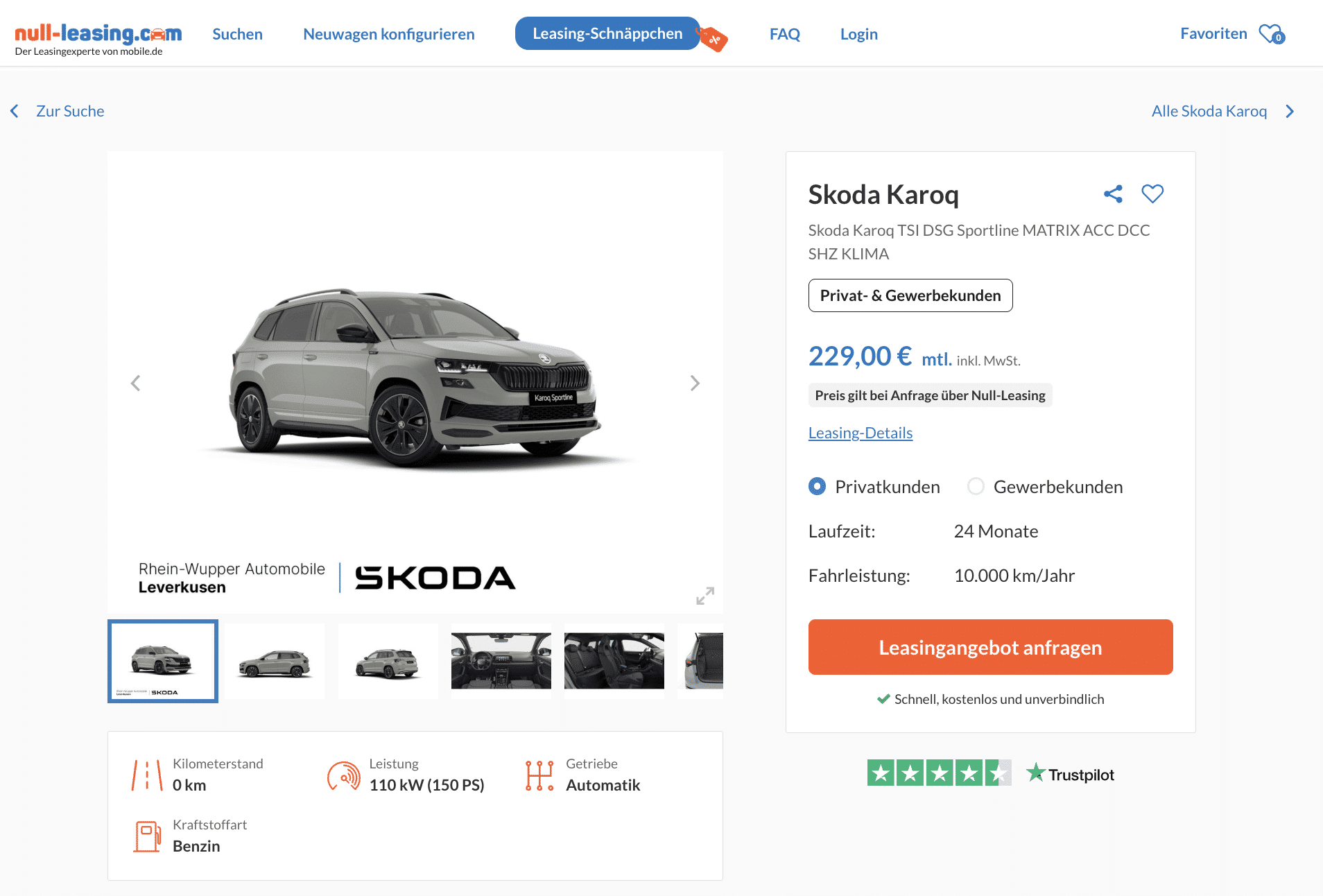Share this Skoda Karoq offer

tap(1113, 194)
